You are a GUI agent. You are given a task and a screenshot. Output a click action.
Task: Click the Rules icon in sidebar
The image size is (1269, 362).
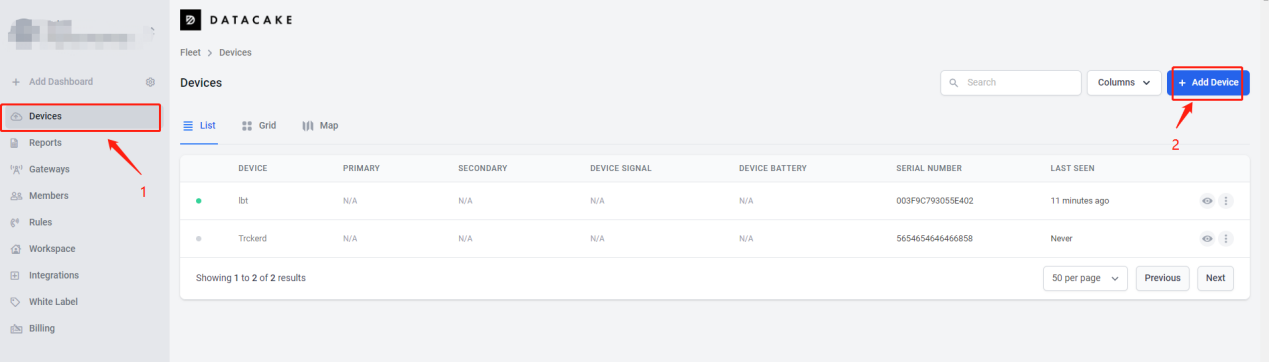tap(16, 222)
